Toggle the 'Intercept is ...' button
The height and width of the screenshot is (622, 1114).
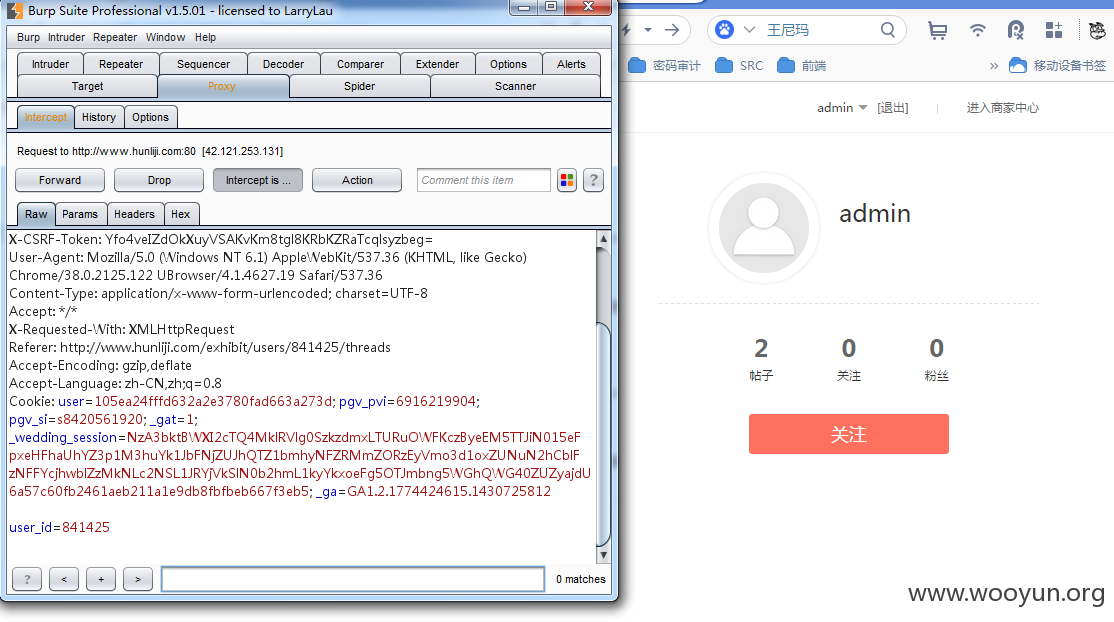point(258,181)
